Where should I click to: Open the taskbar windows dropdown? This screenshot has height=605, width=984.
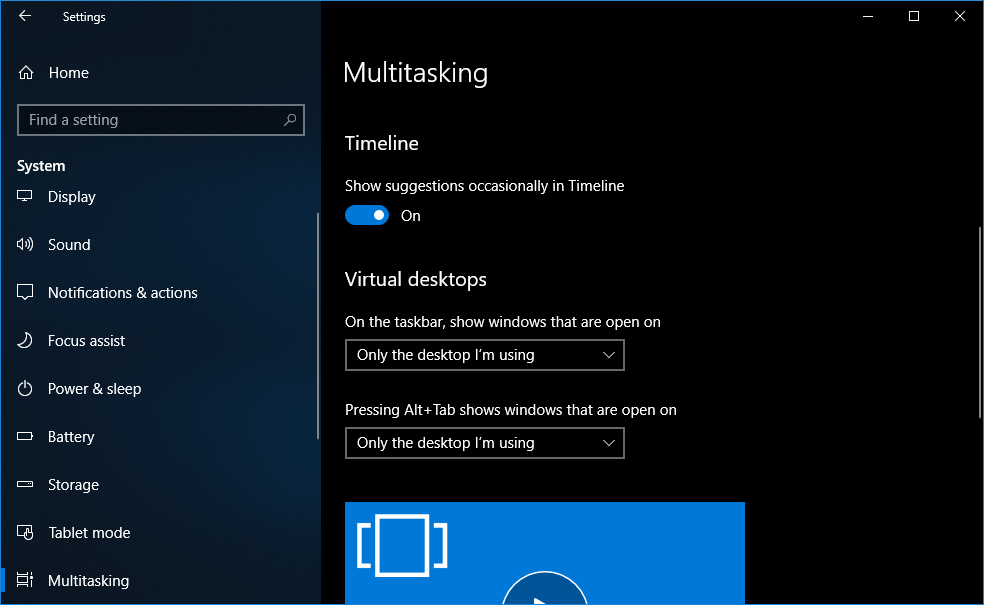[484, 355]
